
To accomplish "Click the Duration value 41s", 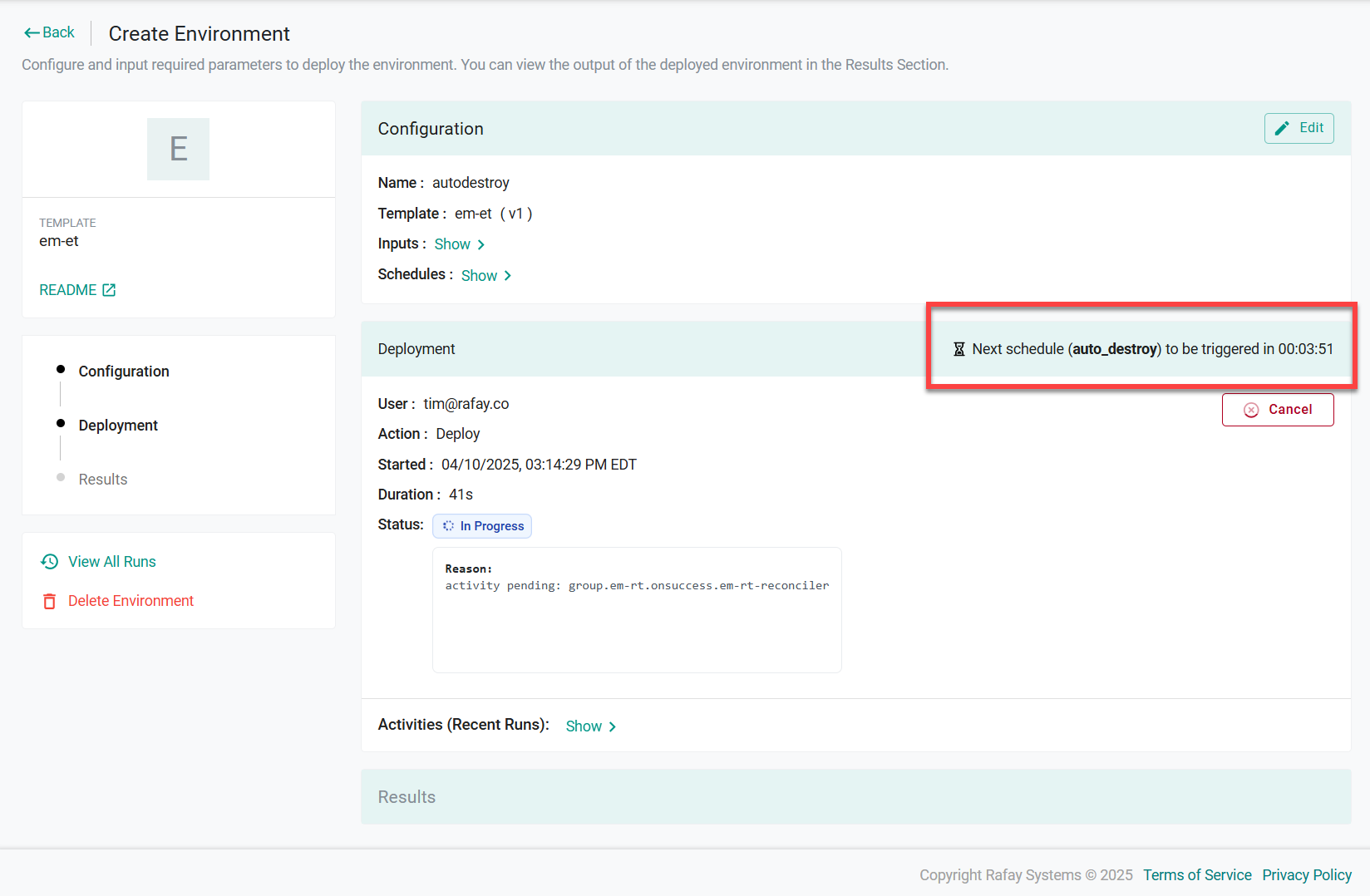I will click(461, 495).
